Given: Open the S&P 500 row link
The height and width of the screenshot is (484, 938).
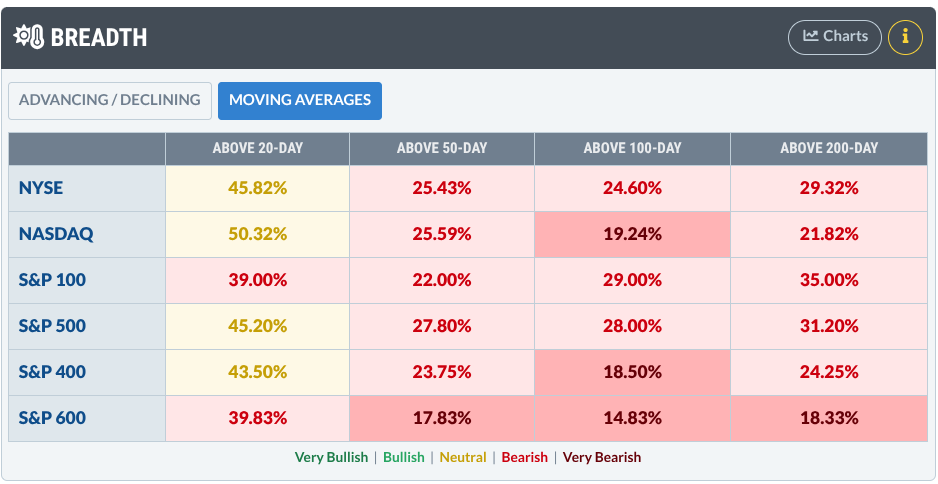Looking at the screenshot, I should (x=52, y=326).
